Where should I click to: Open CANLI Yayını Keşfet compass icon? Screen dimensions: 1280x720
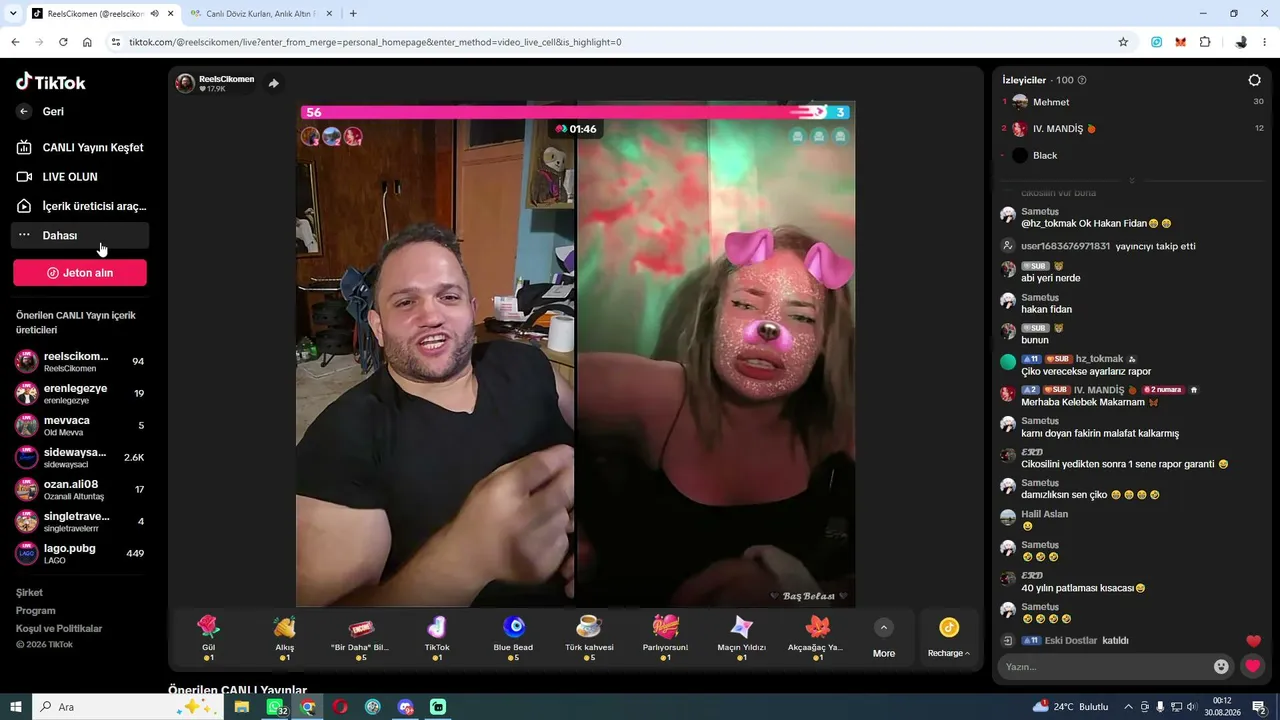[24, 148]
